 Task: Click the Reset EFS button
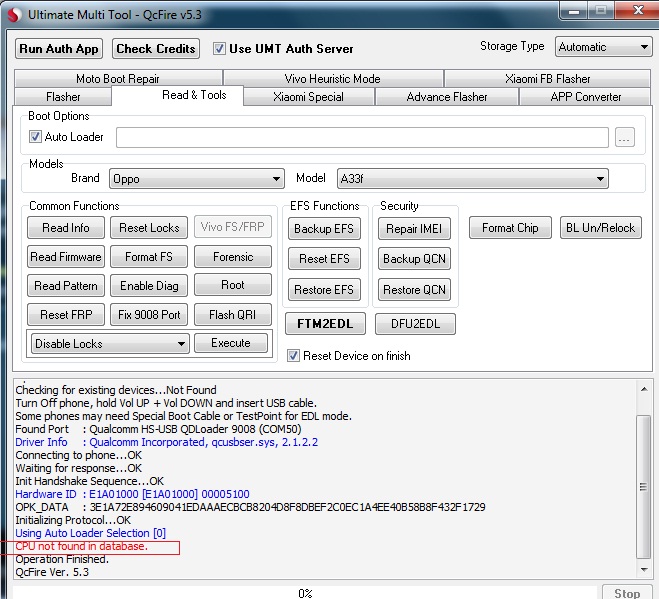click(x=324, y=259)
